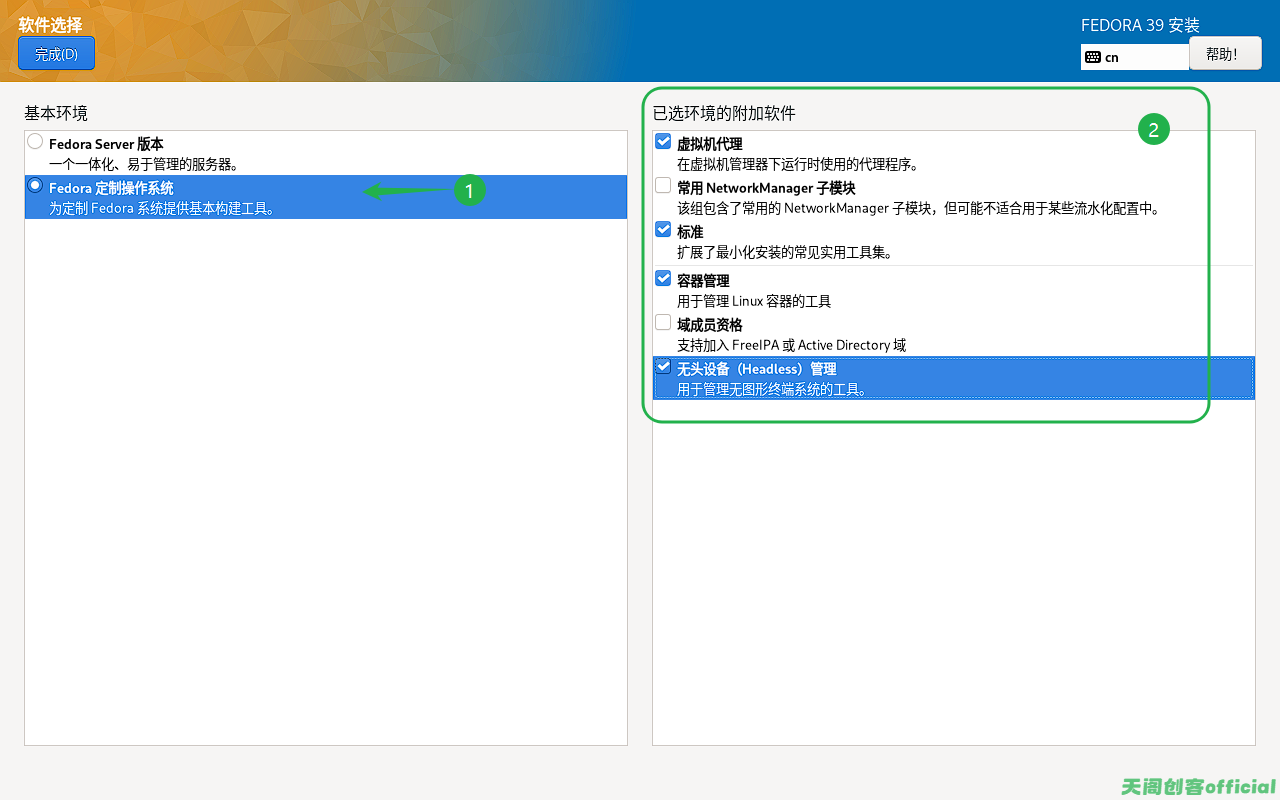
Task: Click the 完成(D) done button
Action: [x=56, y=54]
